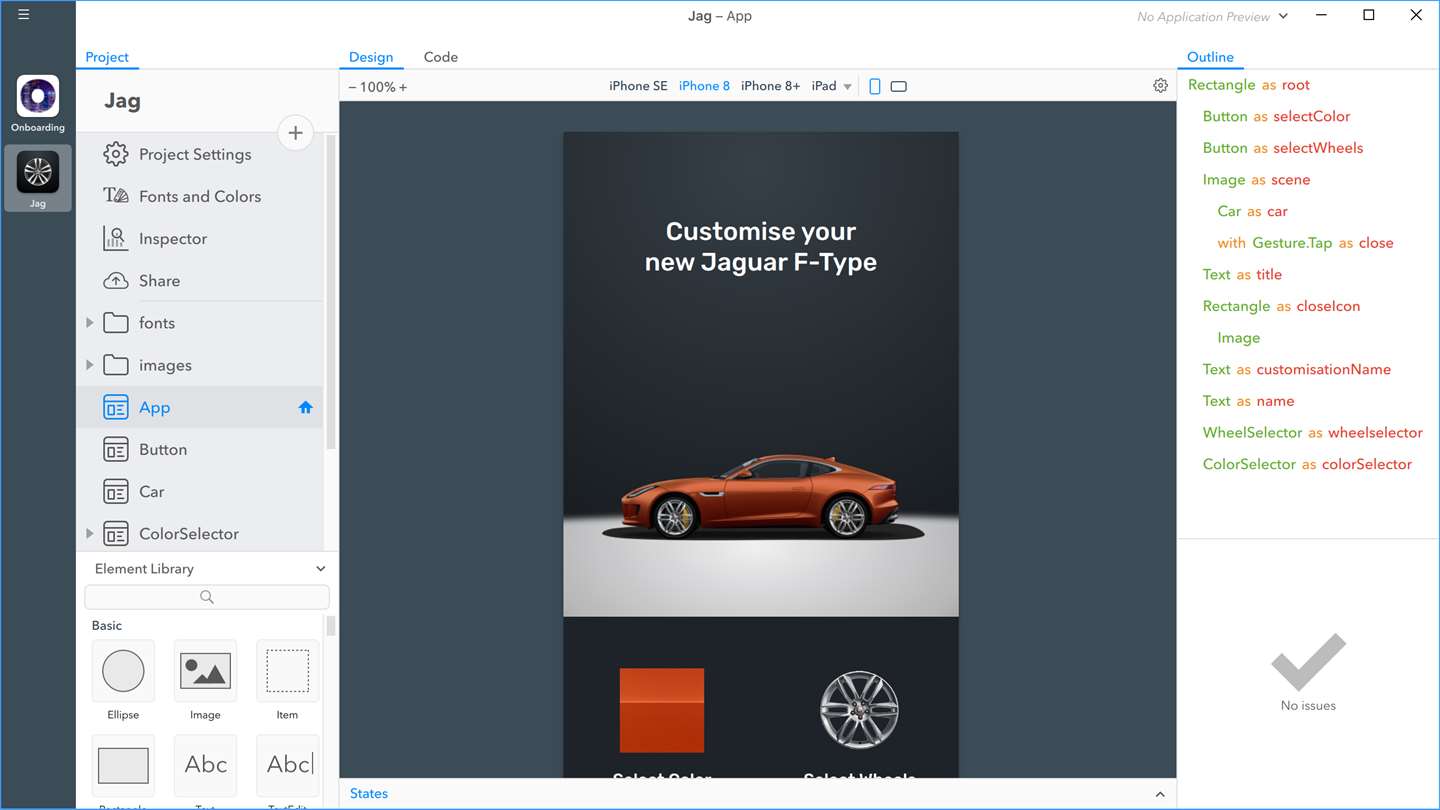Viewport: 1440px width, 810px height.
Task: Open the States panel label
Action: (x=369, y=793)
